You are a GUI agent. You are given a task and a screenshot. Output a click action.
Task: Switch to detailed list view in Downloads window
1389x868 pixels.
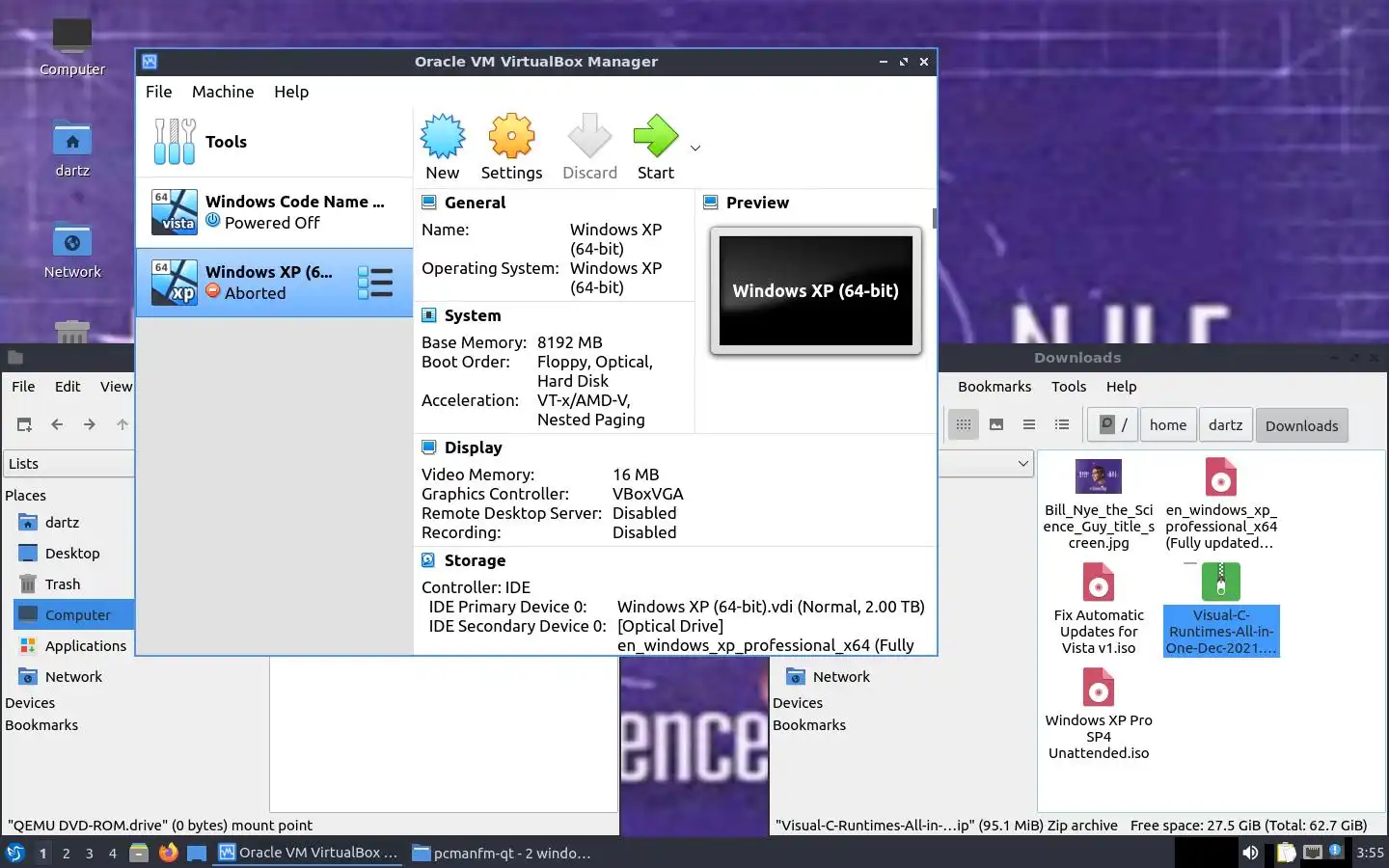[x=1062, y=424]
